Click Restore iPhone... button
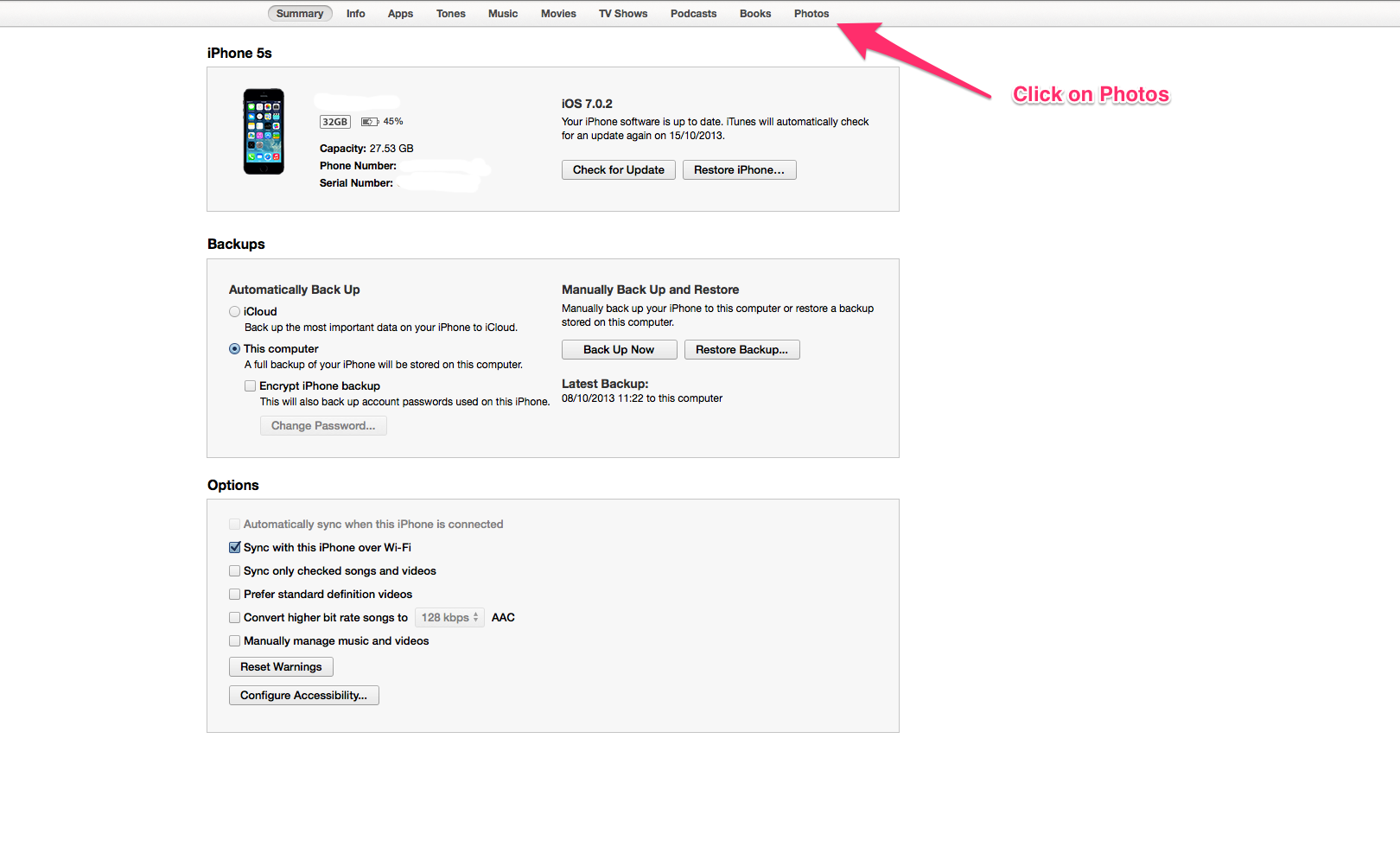The width and height of the screenshot is (1400, 853). (740, 170)
